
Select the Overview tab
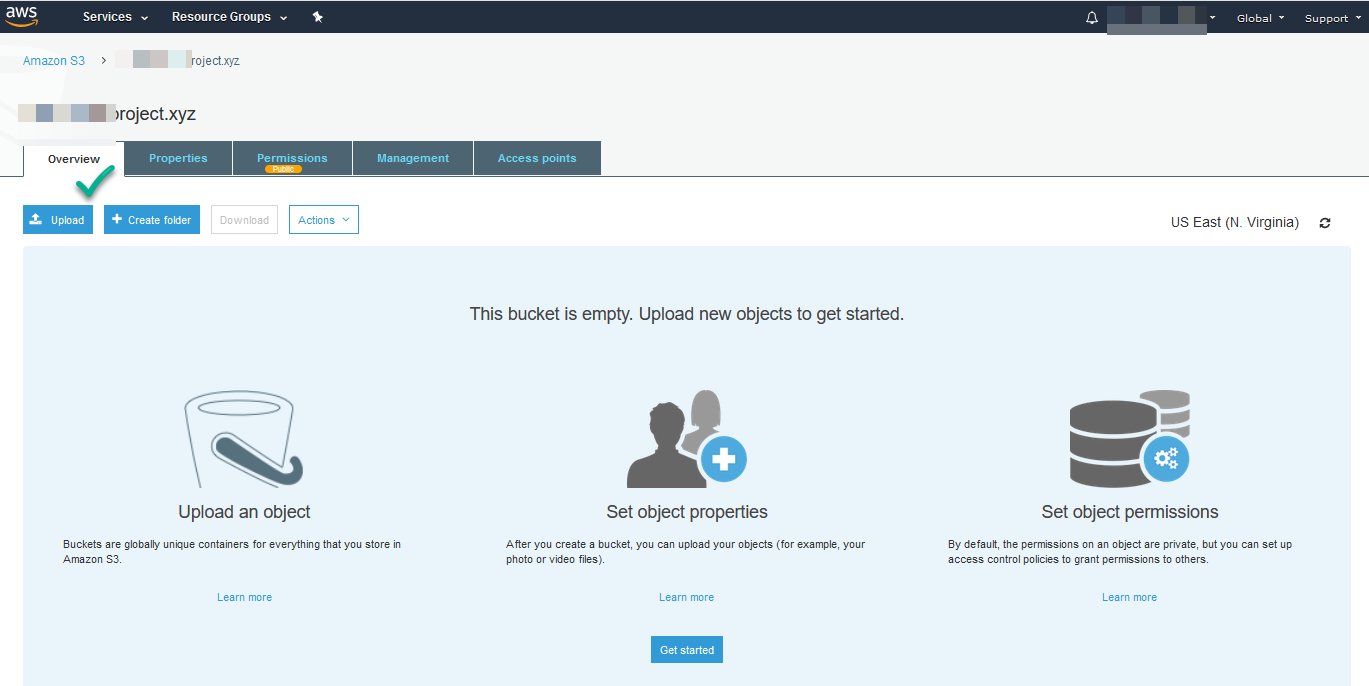74,159
